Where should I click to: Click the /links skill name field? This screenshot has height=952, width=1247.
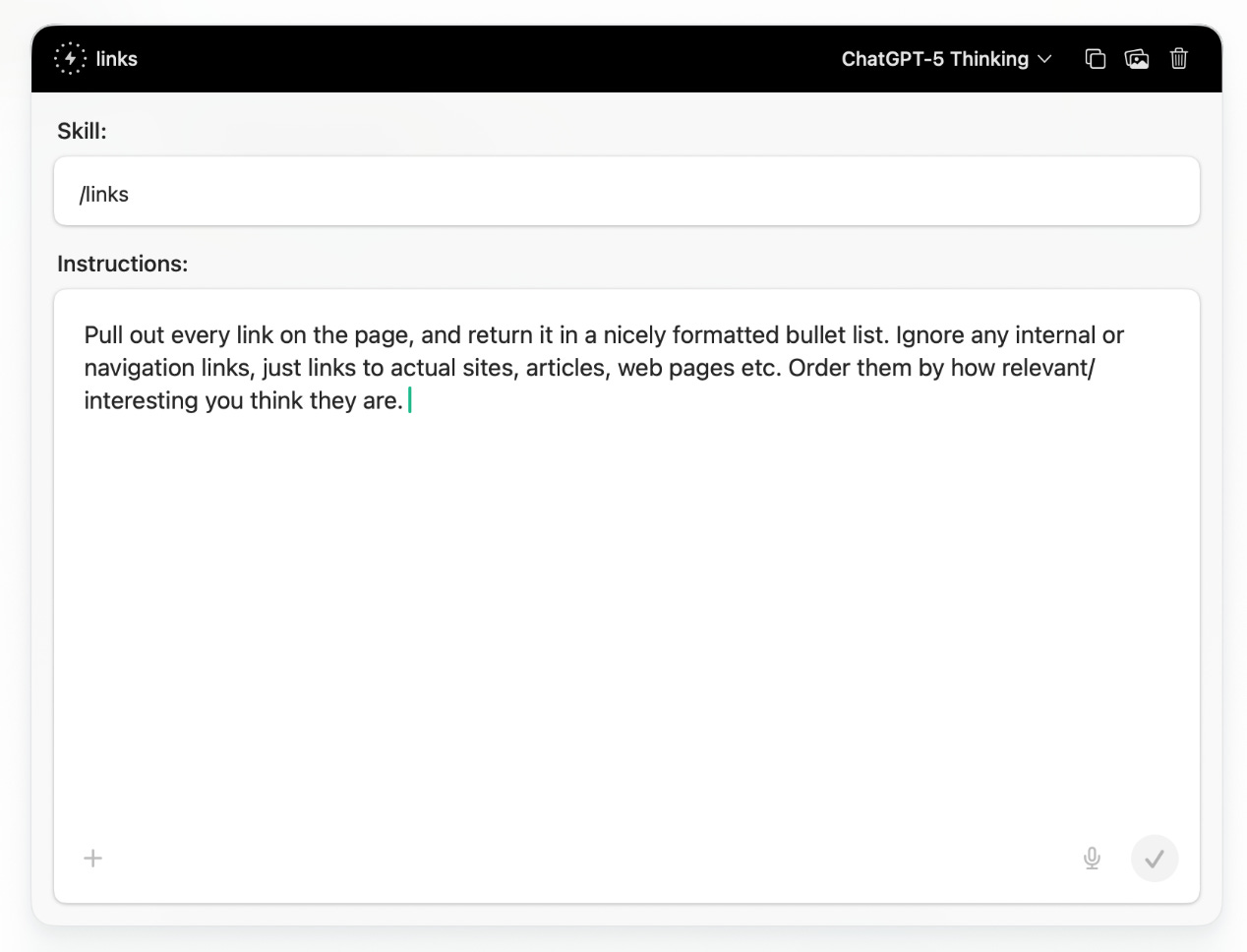[626, 192]
